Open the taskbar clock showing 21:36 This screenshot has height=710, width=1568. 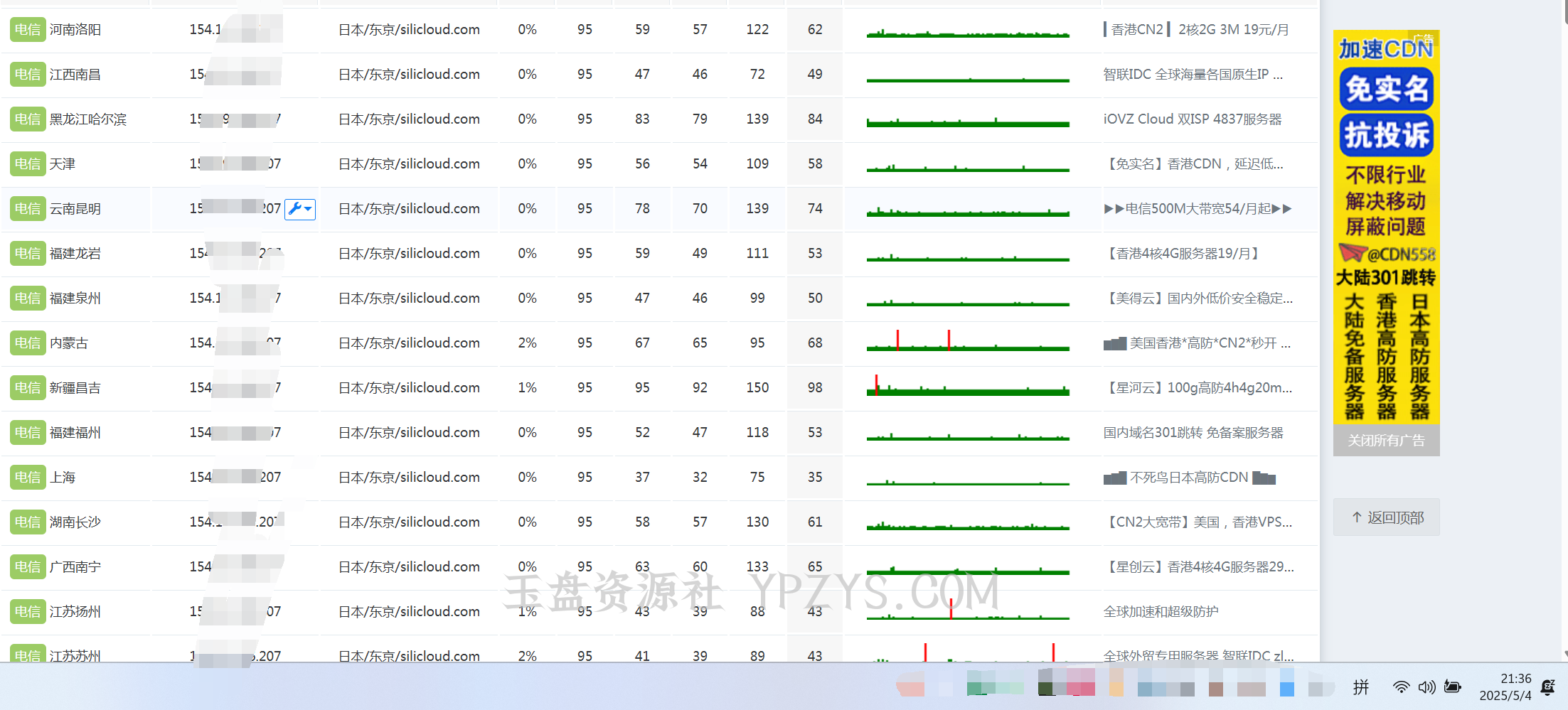click(x=1505, y=687)
